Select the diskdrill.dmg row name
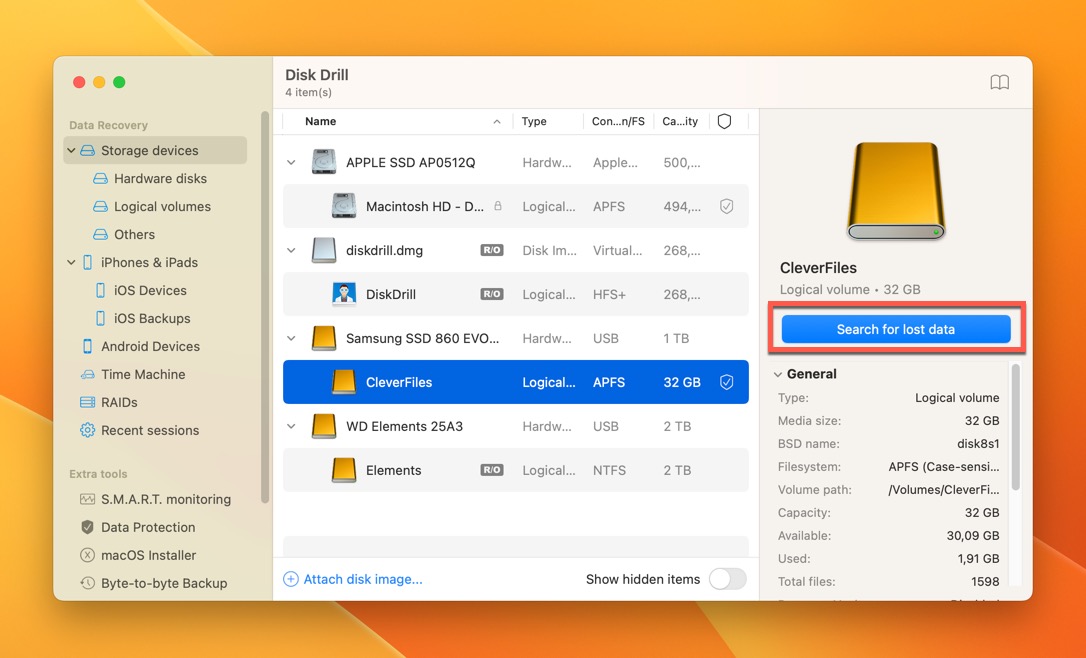Viewport: 1086px width, 658px height. click(384, 250)
